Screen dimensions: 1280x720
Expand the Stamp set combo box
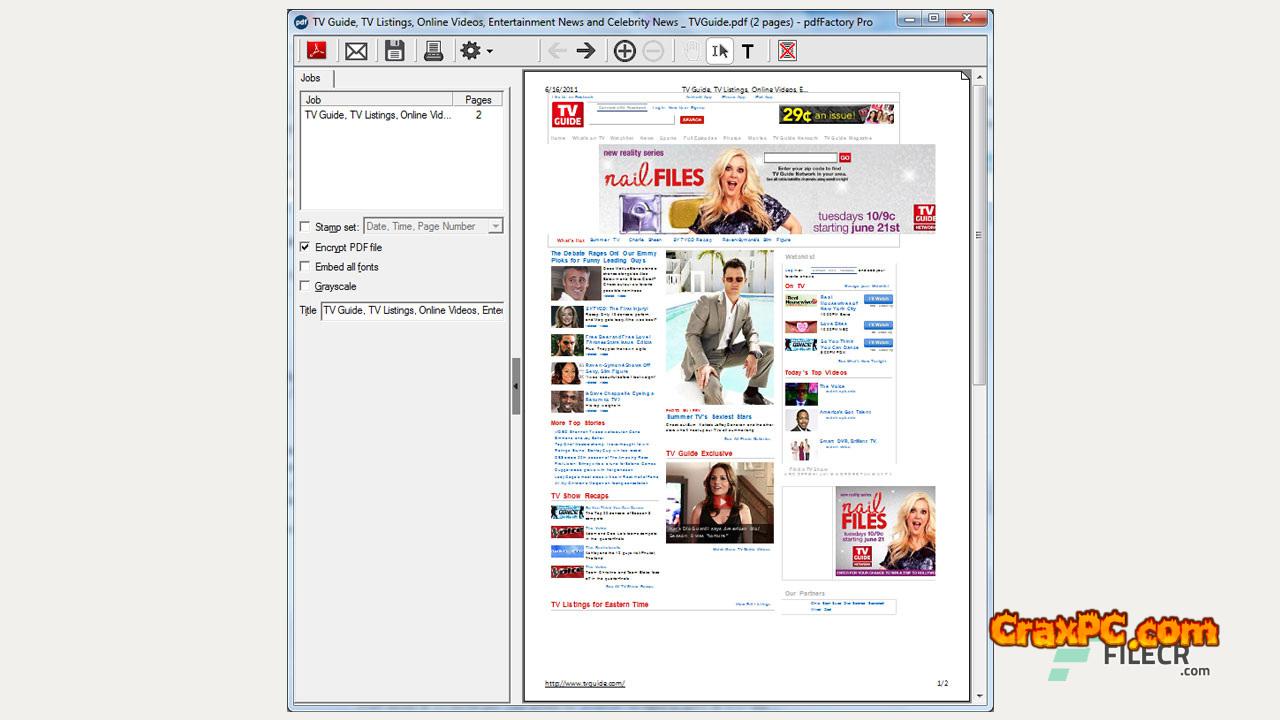click(495, 227)
